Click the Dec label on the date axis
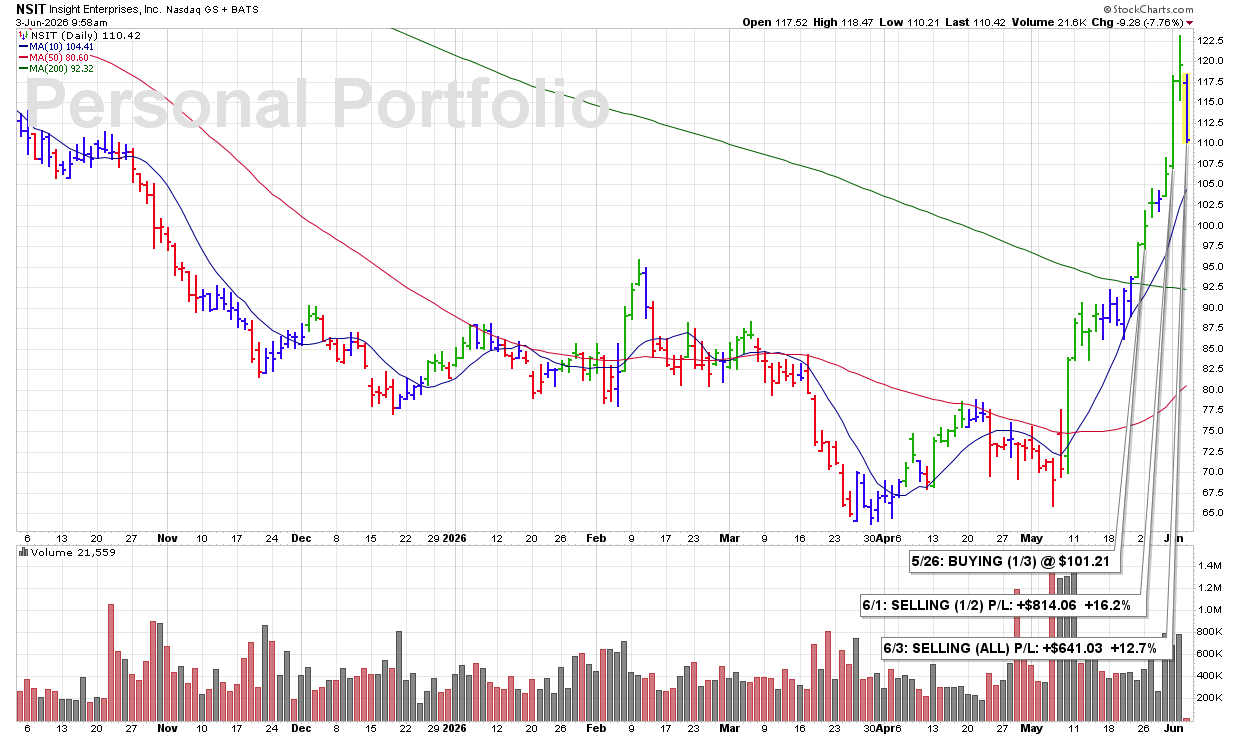 (301, 536)
